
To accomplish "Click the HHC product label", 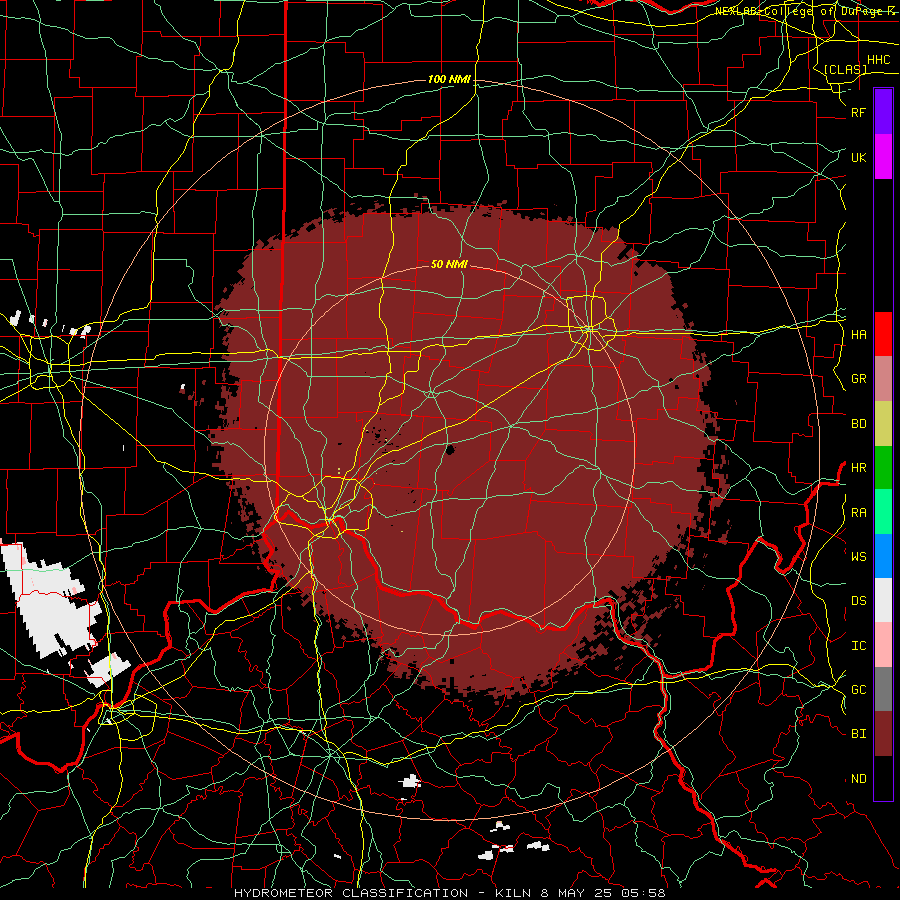I will tap(878, 60).
